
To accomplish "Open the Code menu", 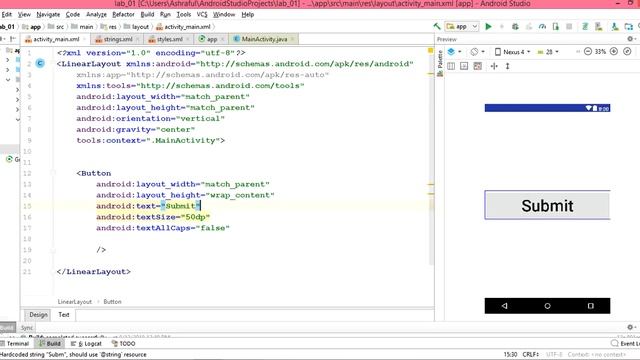I will click(x=73, y=14).
